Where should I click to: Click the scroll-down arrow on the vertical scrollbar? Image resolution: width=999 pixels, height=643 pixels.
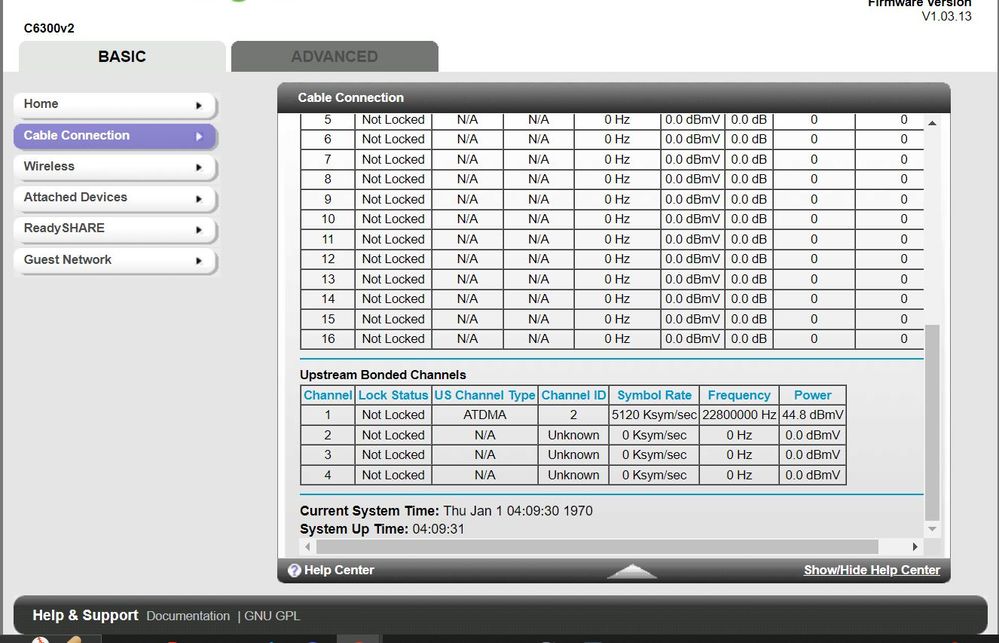pos(932,527)
